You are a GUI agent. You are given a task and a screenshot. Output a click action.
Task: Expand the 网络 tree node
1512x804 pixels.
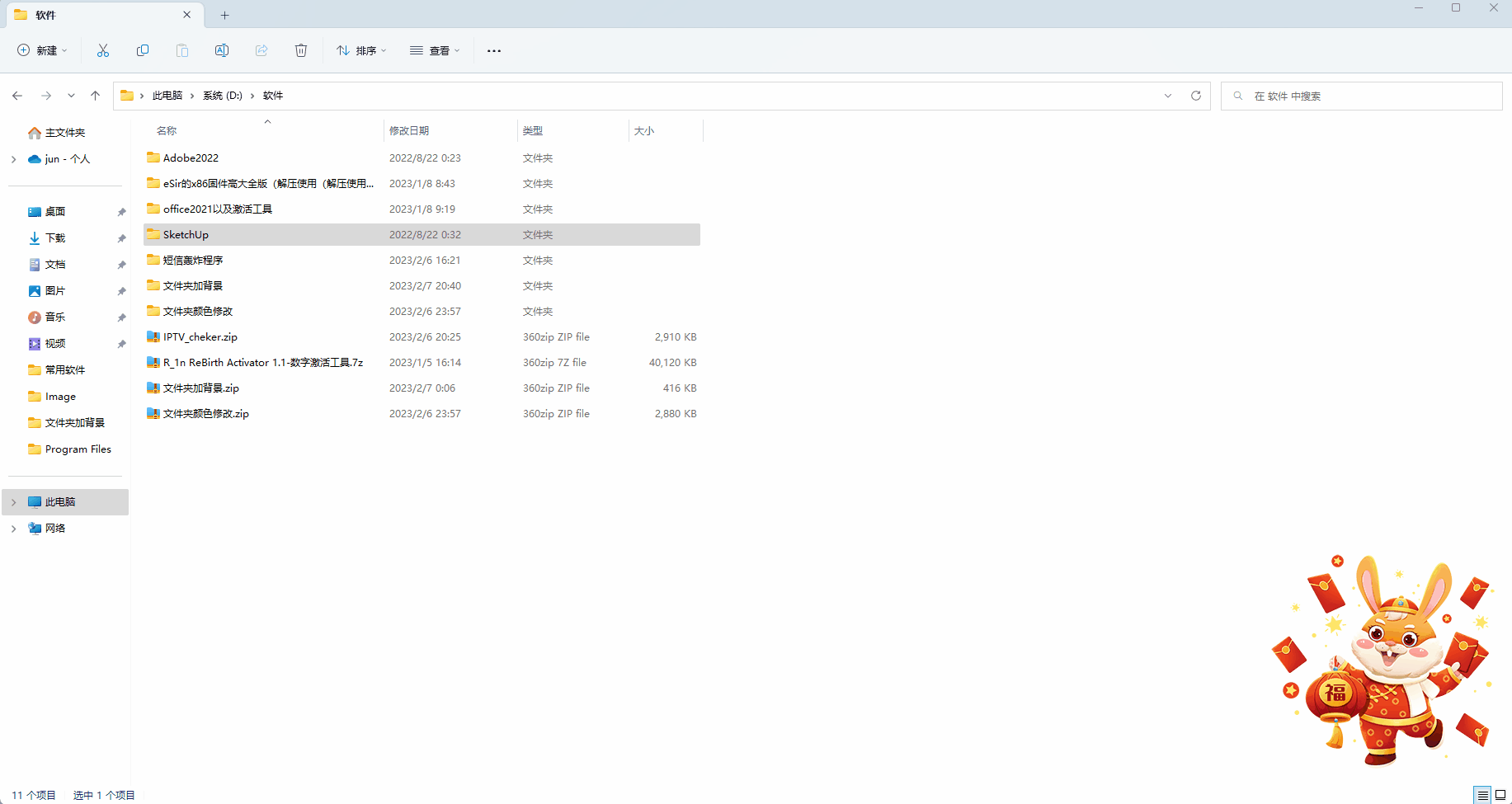pyautogui.click(x=13, y=529)
